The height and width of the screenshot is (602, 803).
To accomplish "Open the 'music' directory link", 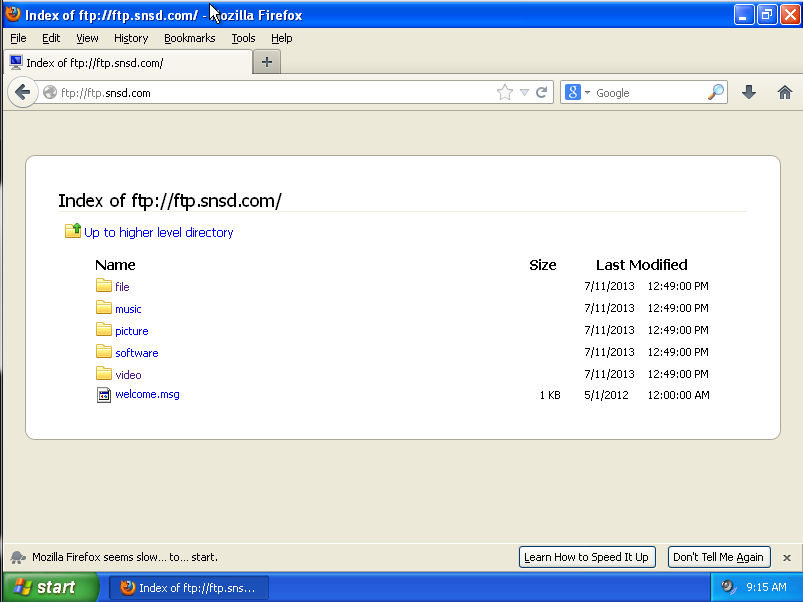I will tap(128, 309).
